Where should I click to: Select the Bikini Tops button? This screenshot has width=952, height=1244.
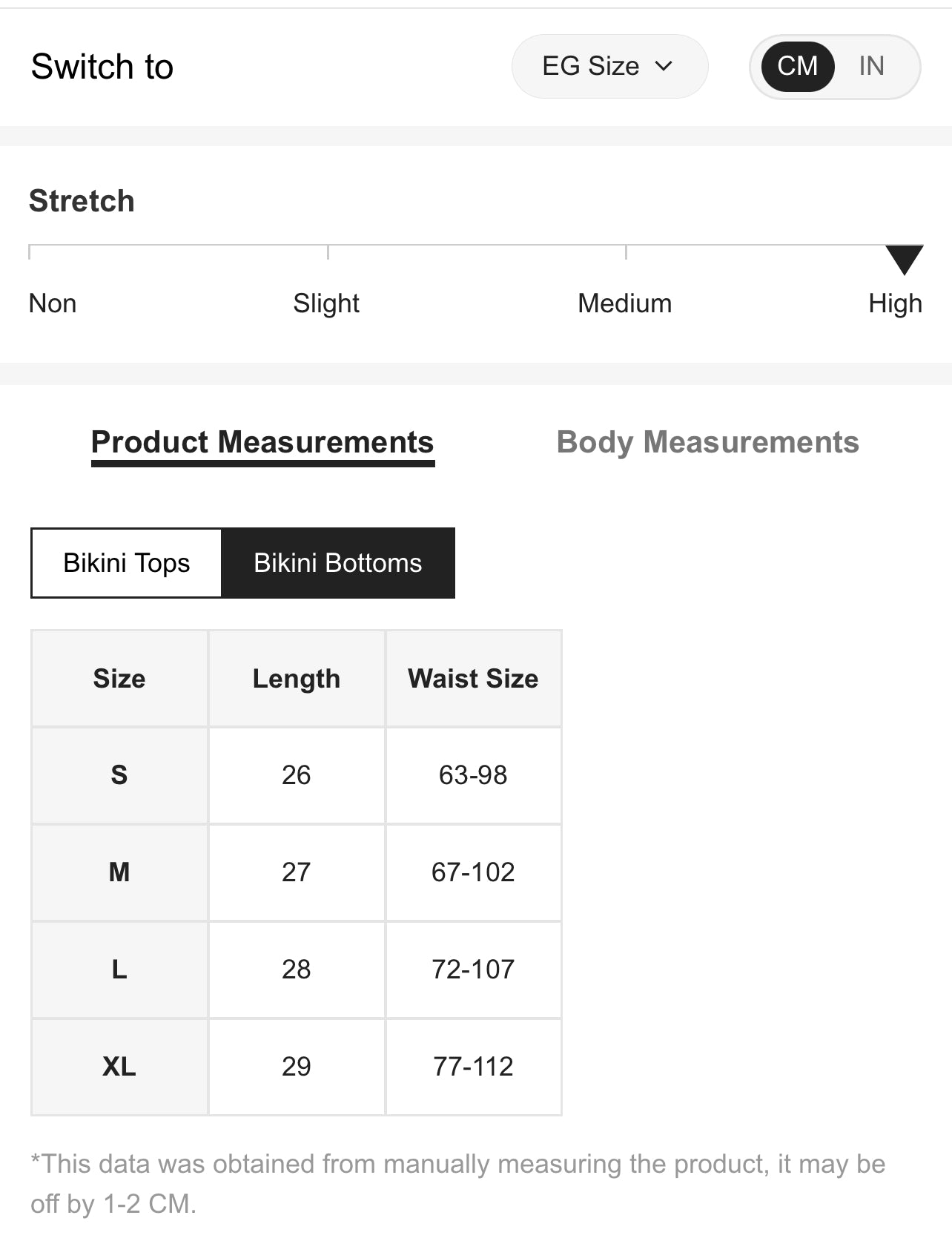127,563
